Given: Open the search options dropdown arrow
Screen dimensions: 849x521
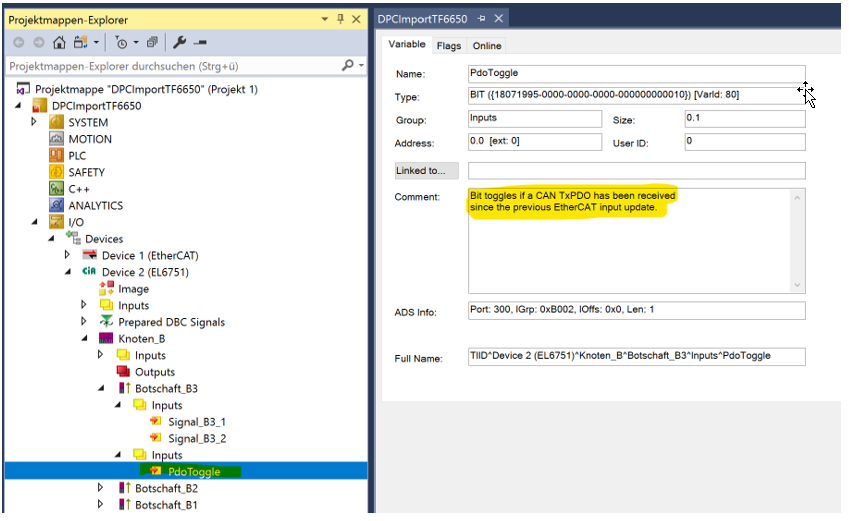Looking at the screenshot, I should pos(361,66).
